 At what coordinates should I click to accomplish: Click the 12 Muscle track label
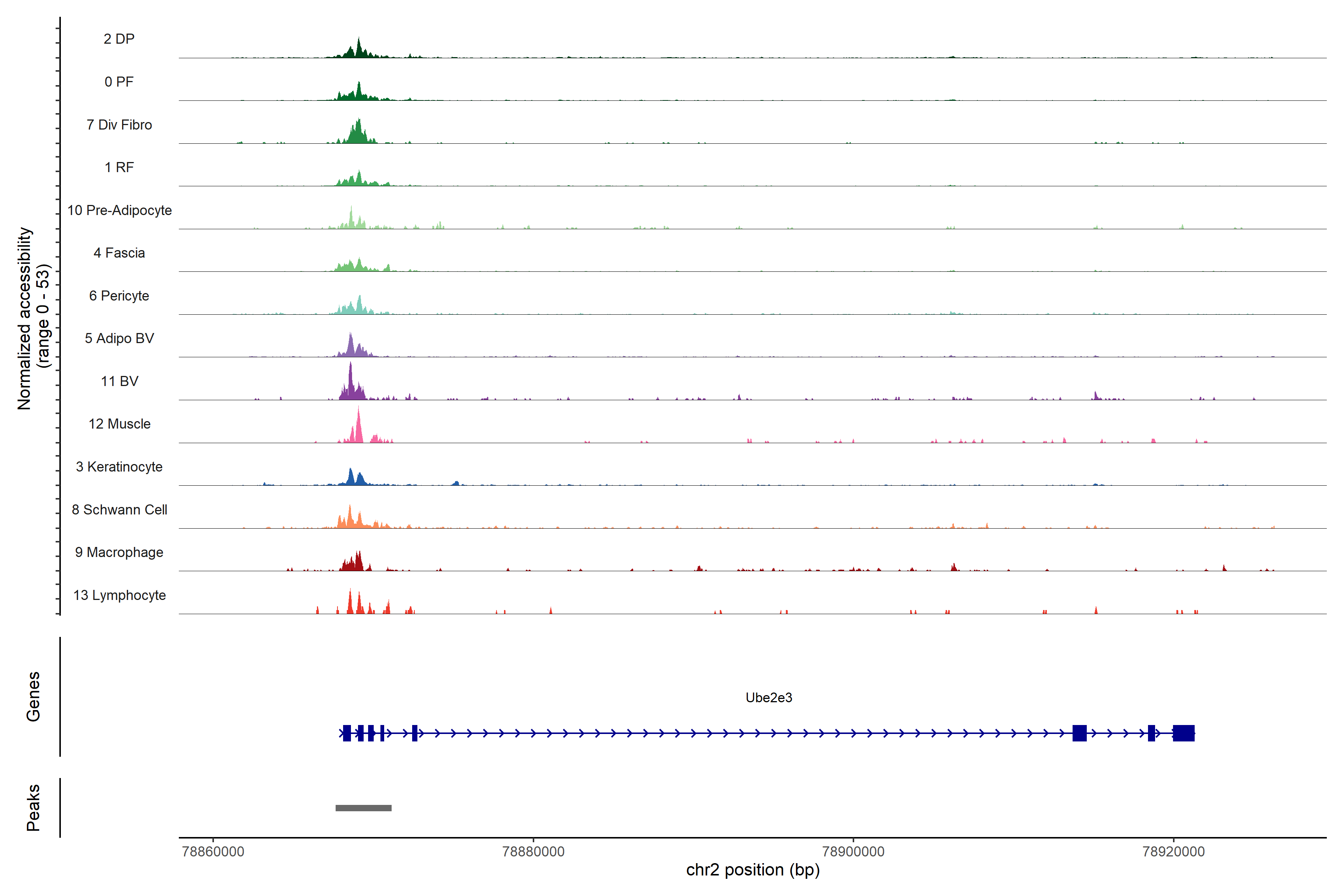pos(119,424)
